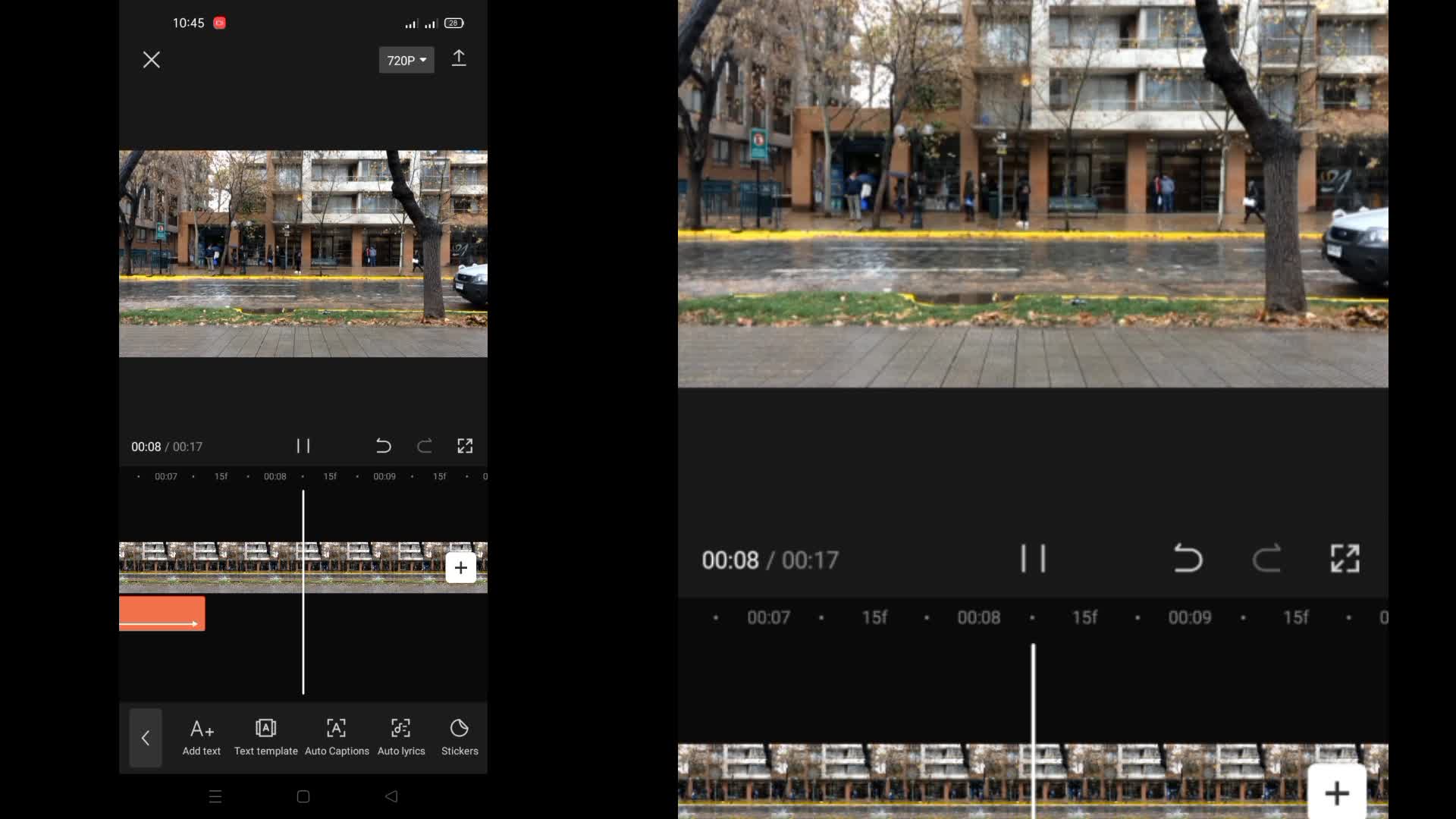Expand the preview to fullscreen
The width and height of the screenshot is (1456, 819).
point(465,446)
